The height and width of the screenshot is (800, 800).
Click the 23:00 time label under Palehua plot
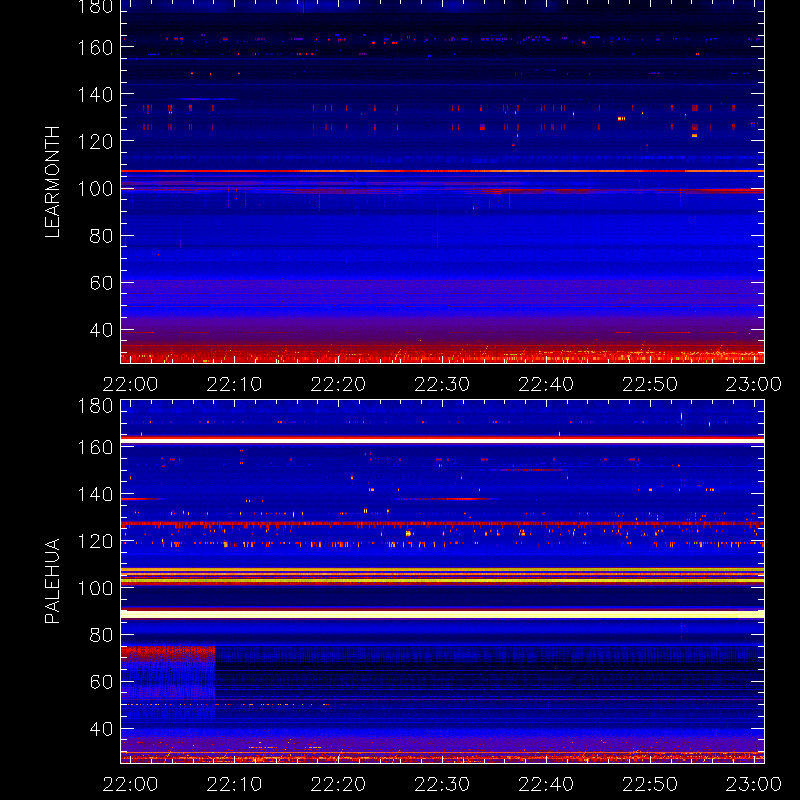click(754, 784)
